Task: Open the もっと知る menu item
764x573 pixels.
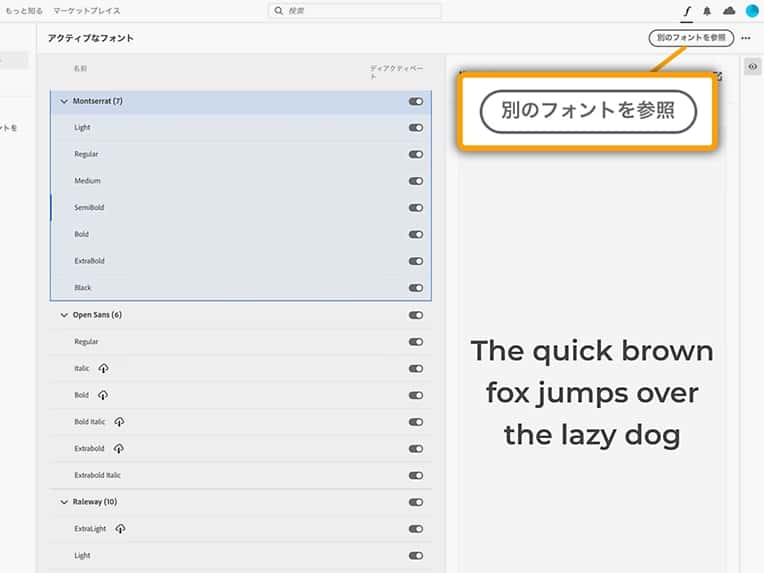Action: [24, 11]
